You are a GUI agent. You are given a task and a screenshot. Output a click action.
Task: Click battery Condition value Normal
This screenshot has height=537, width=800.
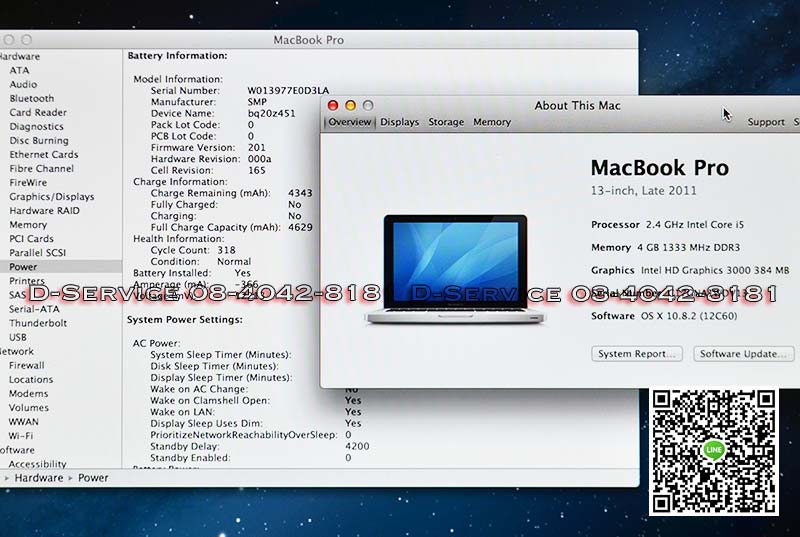tap(234, 262)
